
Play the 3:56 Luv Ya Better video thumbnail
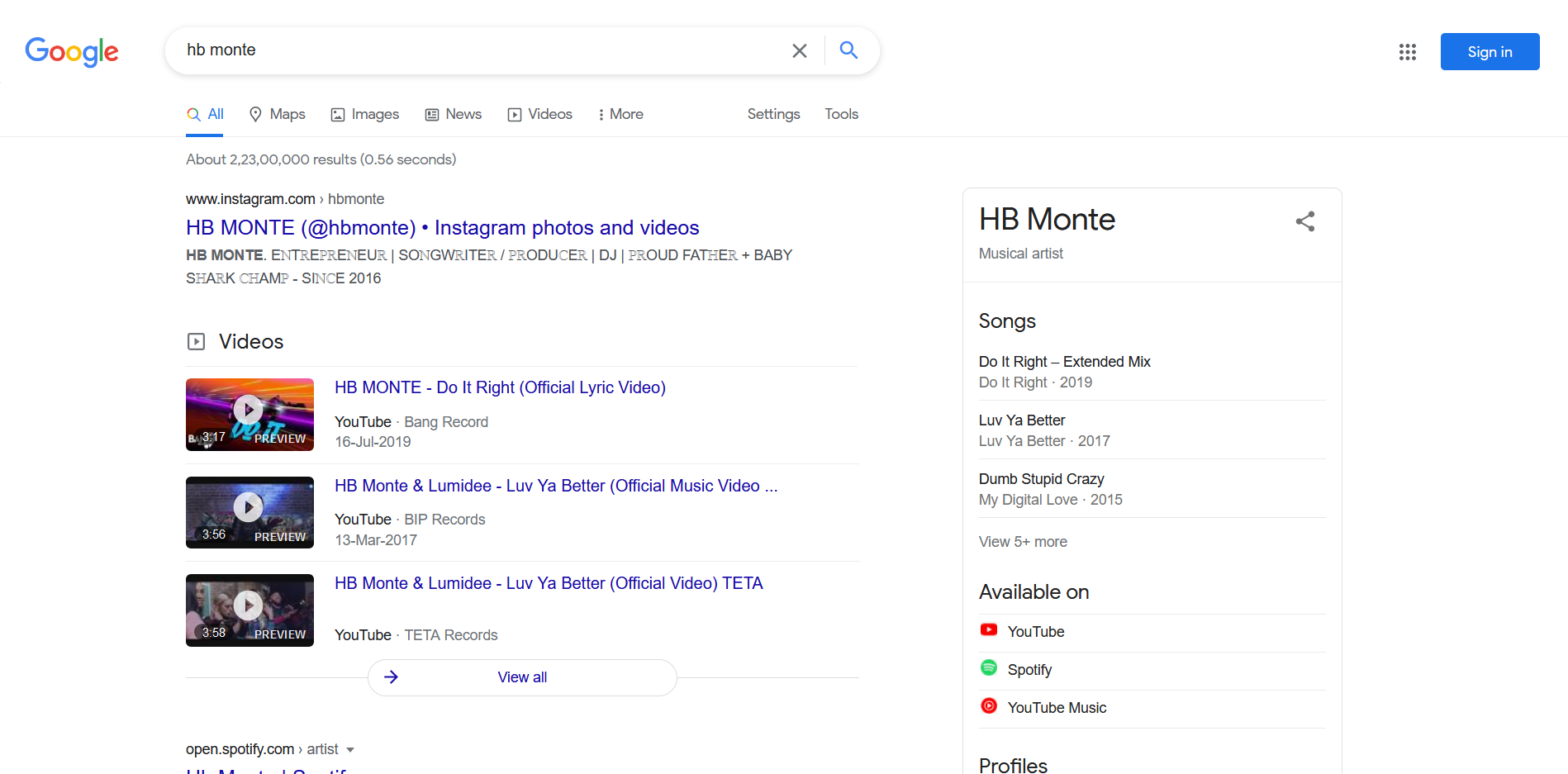point(249,512)
